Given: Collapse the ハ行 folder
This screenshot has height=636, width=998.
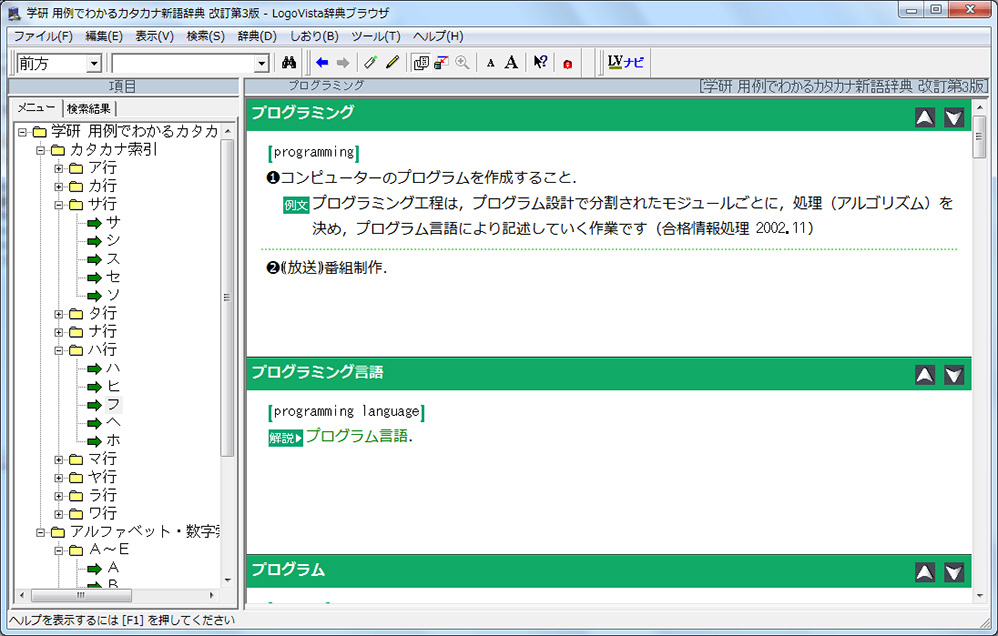Looking at the screenshot, I should pyautogui.click(x=59, y=351).
